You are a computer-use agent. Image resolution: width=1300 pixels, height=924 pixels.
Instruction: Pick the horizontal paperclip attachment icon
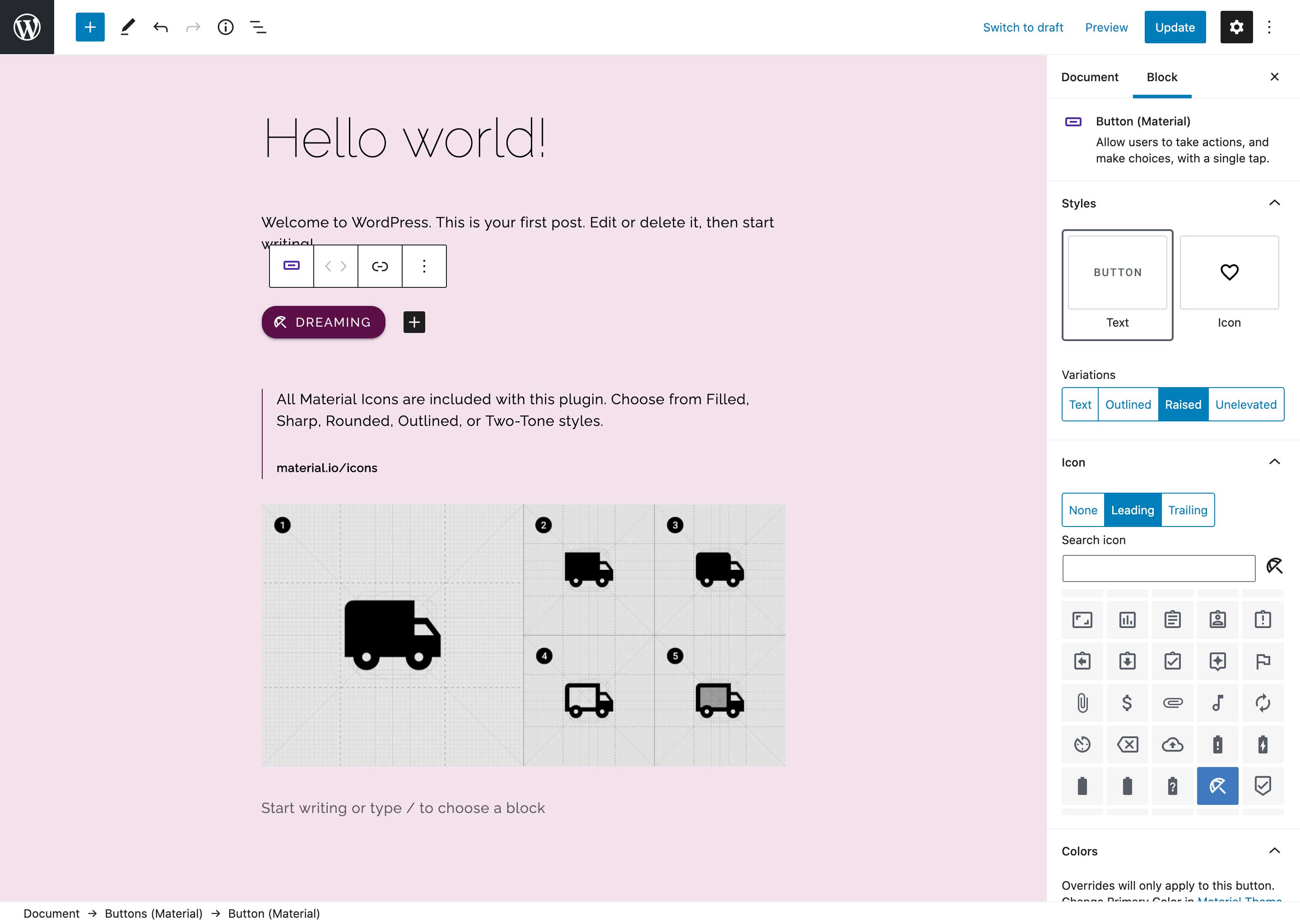pos(1173,702)
